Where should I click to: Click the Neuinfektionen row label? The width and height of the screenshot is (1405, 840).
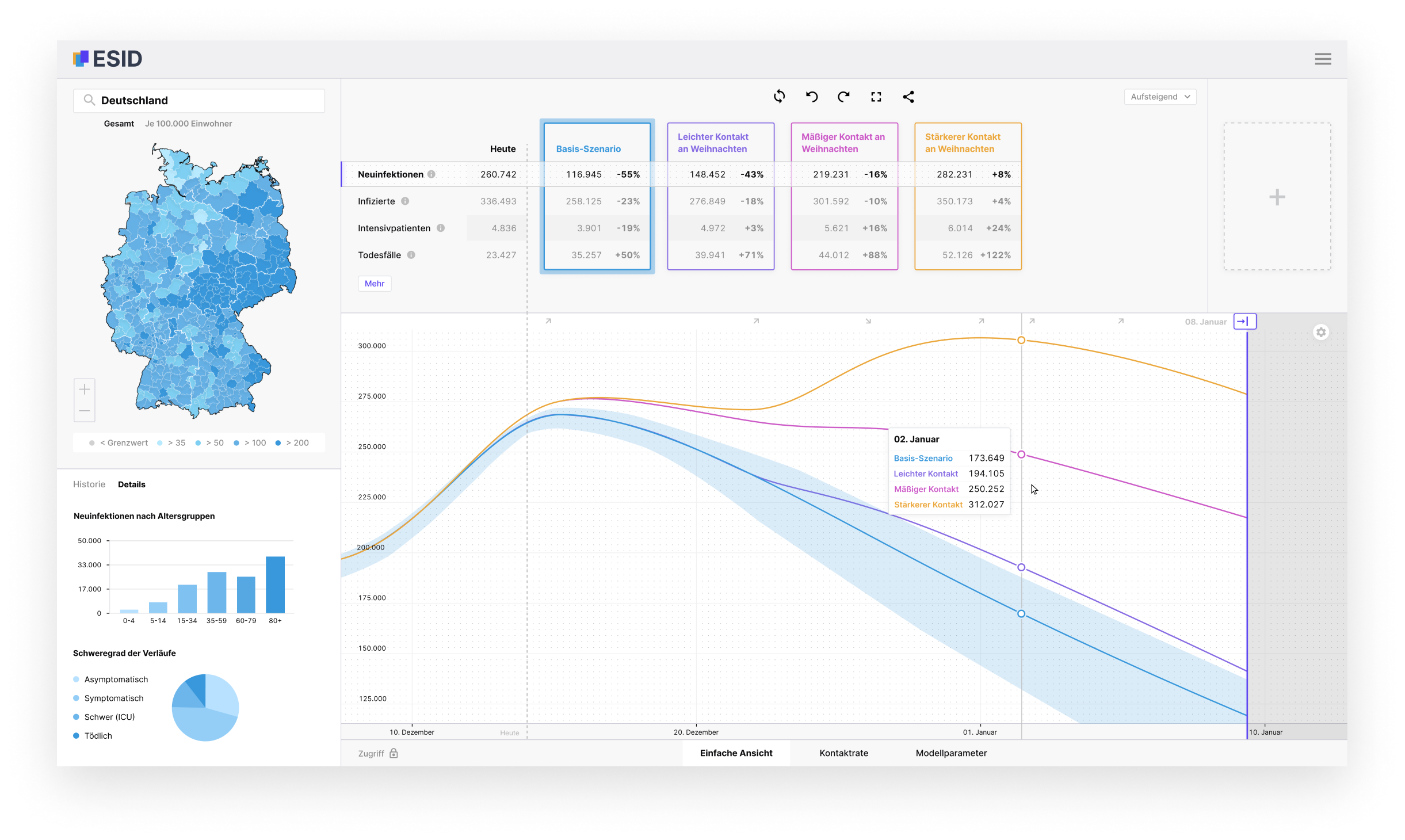coord(391,174)
